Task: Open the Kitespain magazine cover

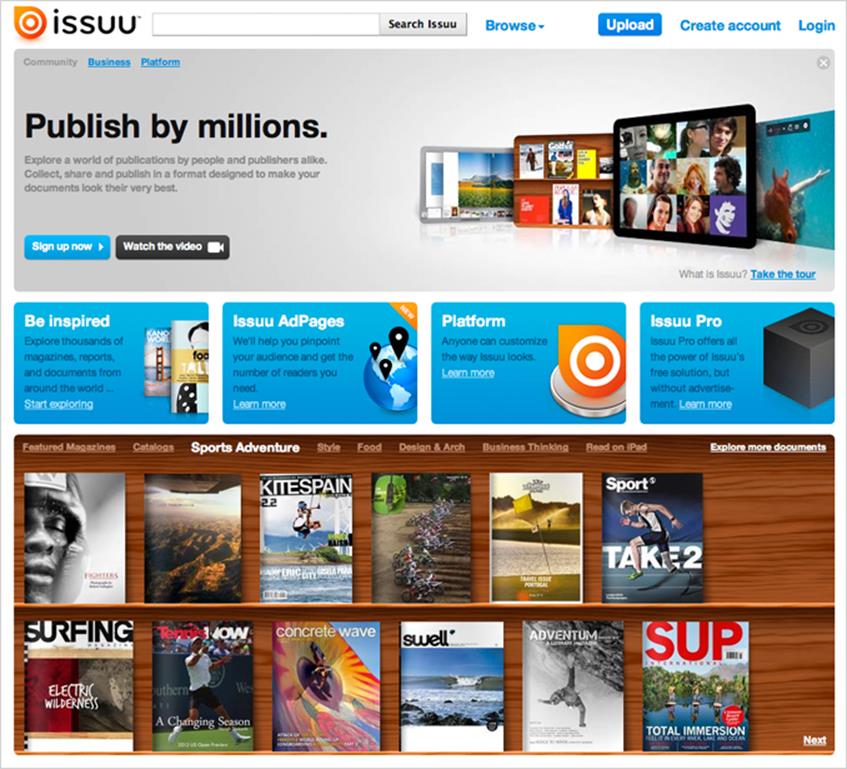Action: tap(306, 538)
